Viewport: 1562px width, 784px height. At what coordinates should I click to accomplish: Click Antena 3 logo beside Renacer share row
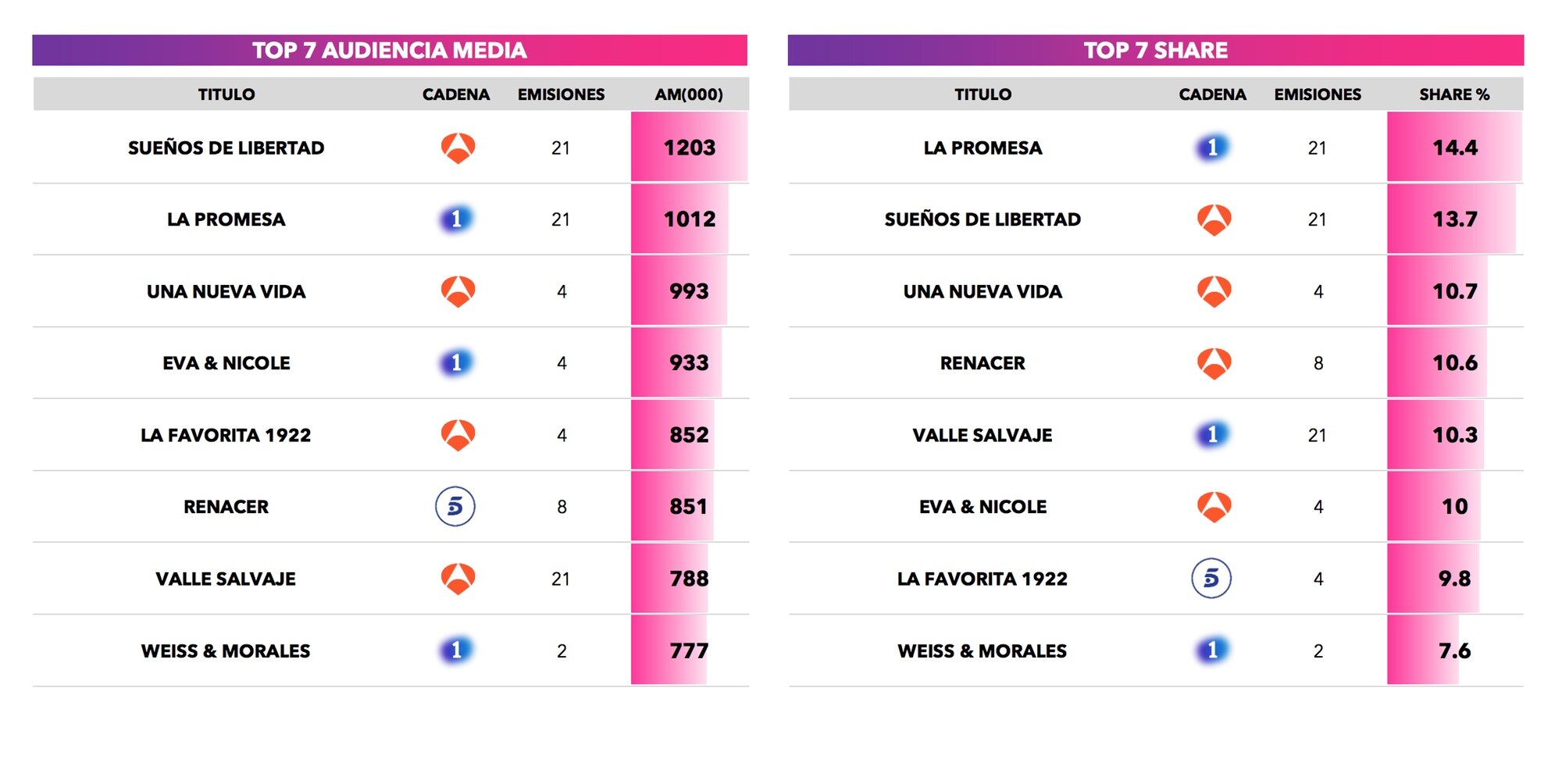pos(1214,363)
